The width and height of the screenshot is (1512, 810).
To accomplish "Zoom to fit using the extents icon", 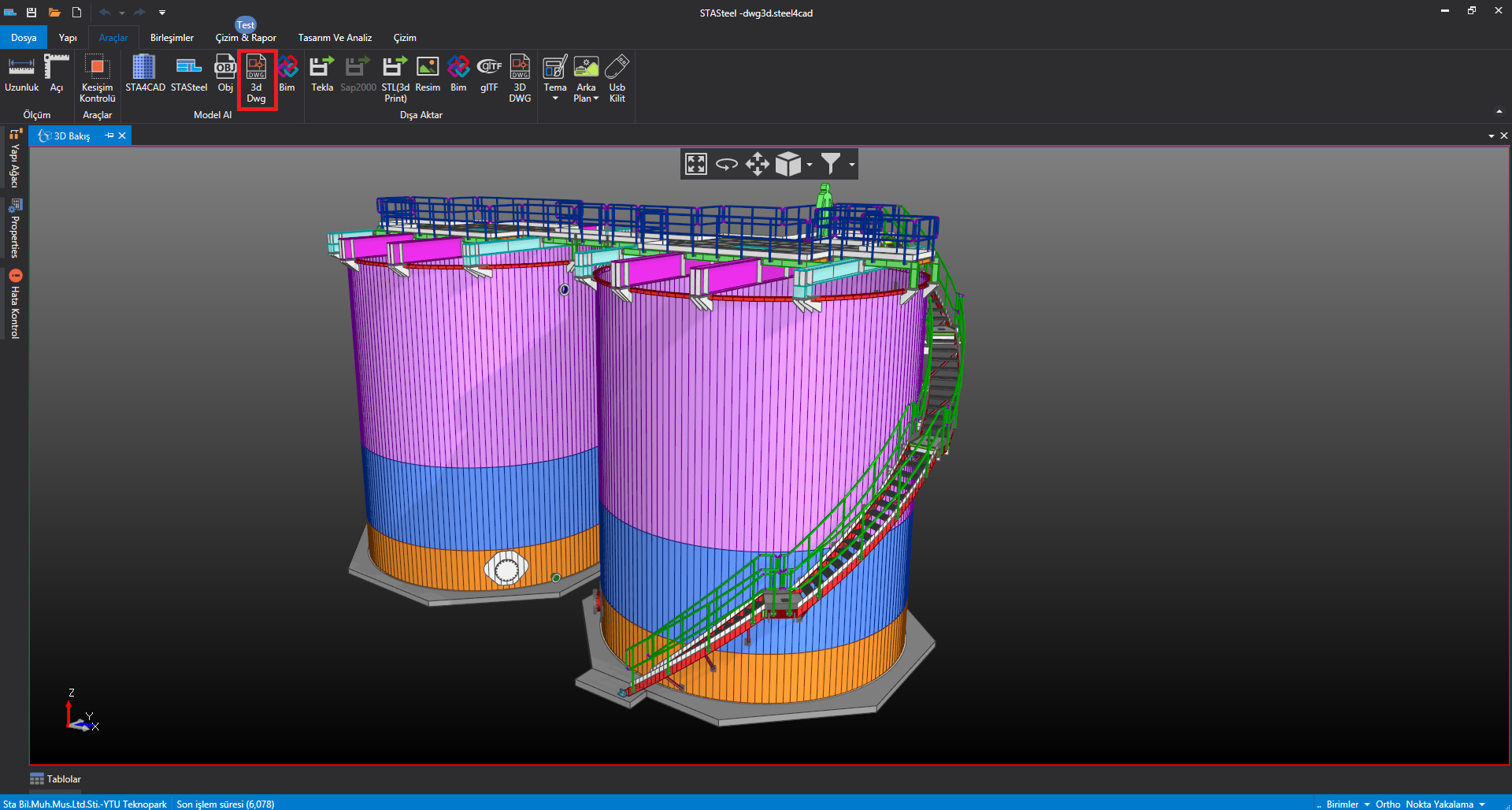I will [696, 164].
